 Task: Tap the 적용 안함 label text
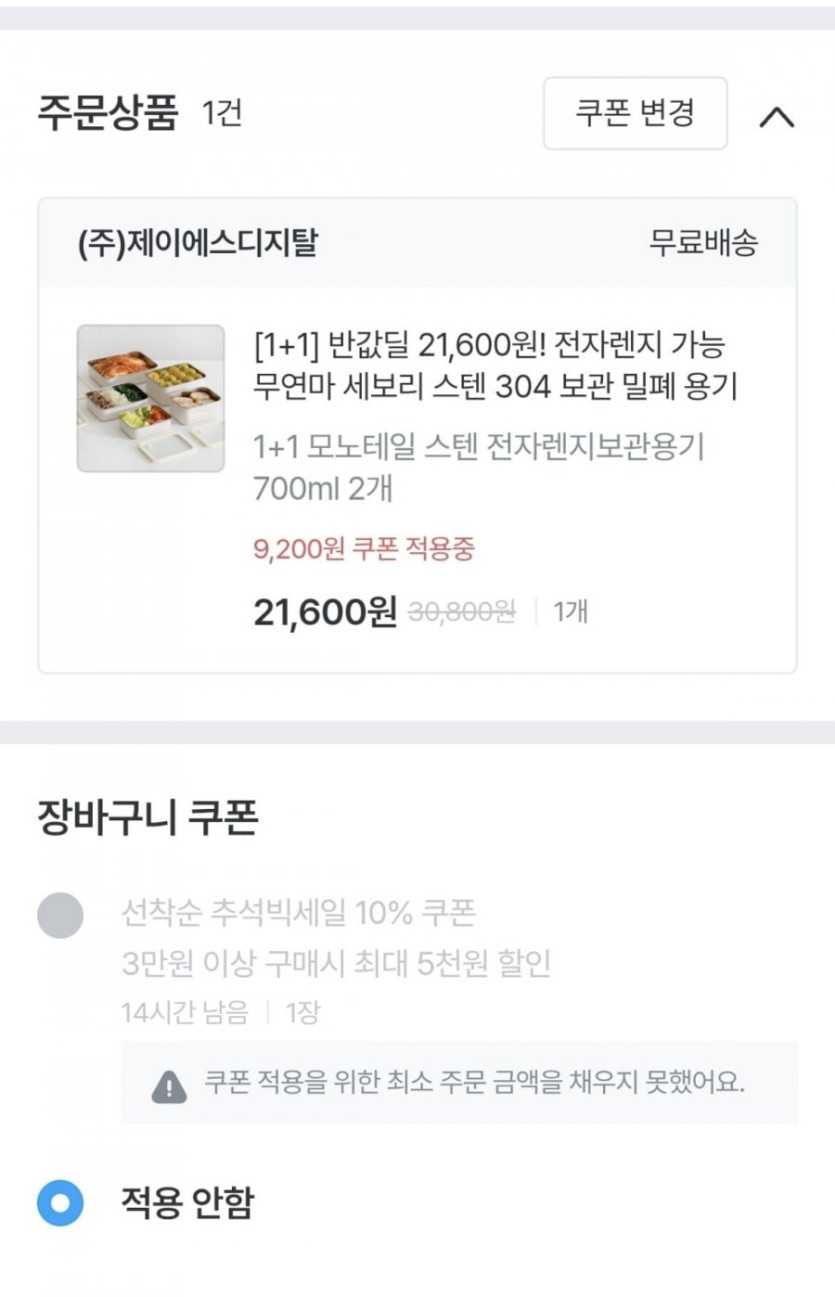pyautogui.click(x=187, y=1202)
